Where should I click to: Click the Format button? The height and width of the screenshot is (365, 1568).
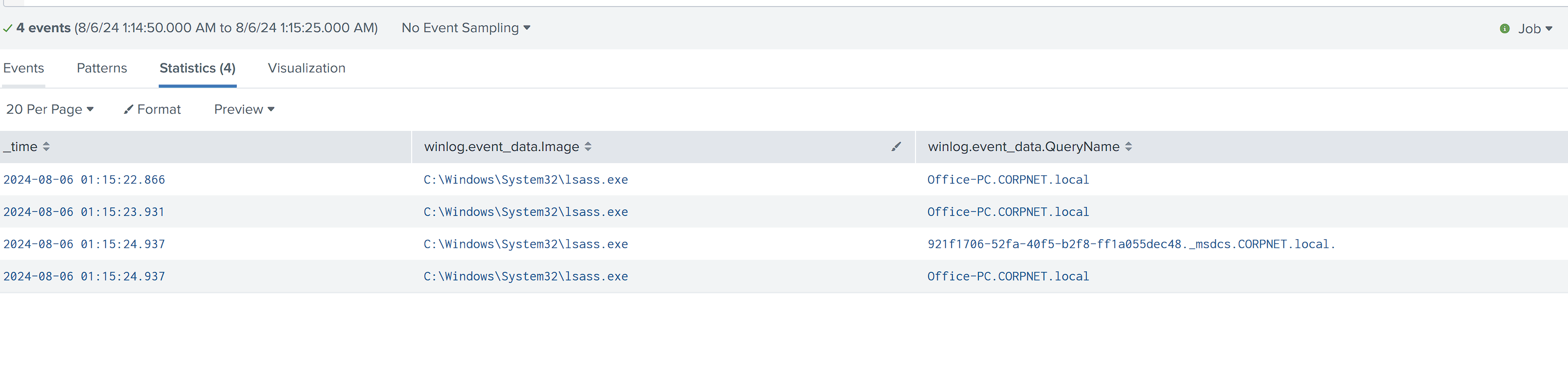coord(152,110)
